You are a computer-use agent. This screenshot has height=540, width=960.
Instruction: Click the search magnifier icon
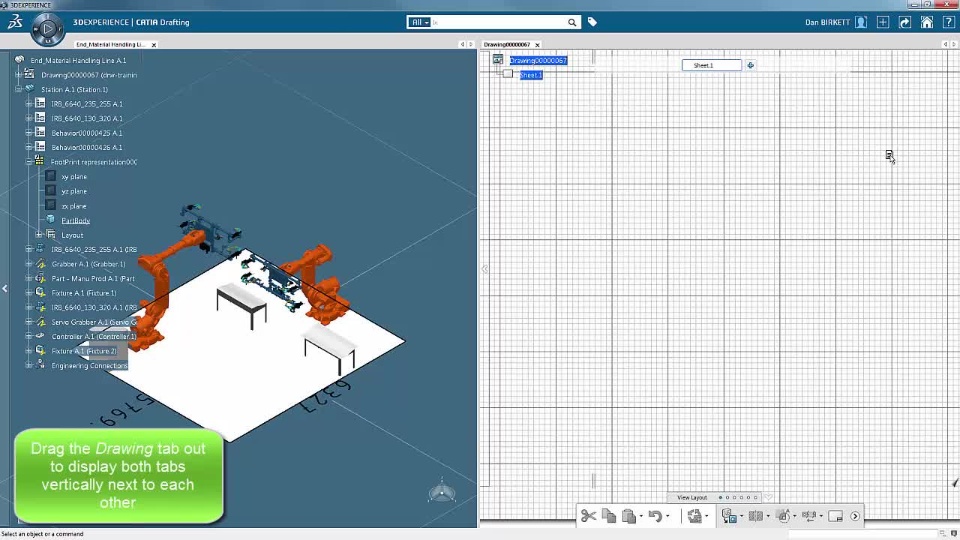click(x=572, y=23)
